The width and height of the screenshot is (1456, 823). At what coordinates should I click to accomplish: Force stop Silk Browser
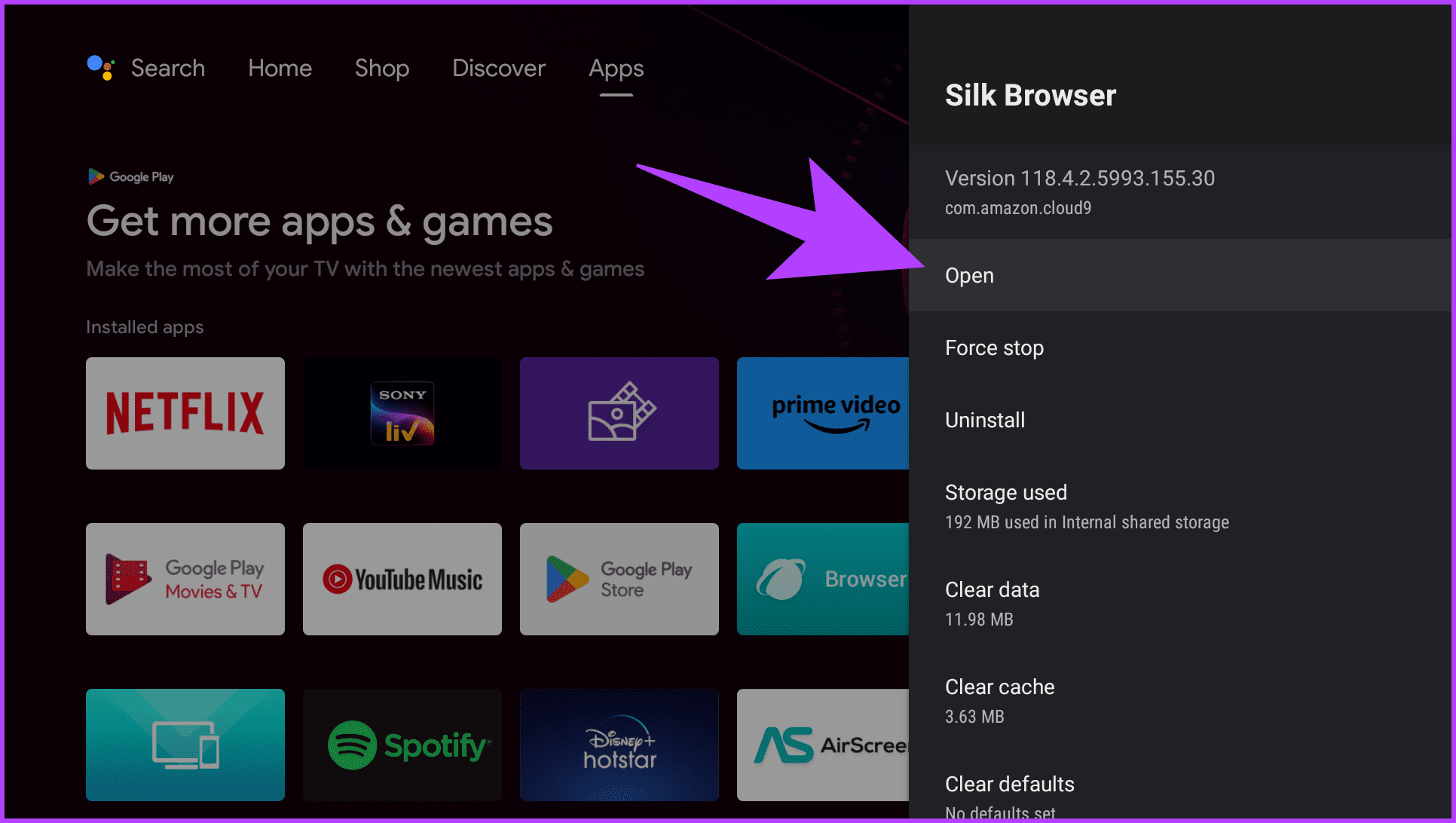[x=994, y=347]
